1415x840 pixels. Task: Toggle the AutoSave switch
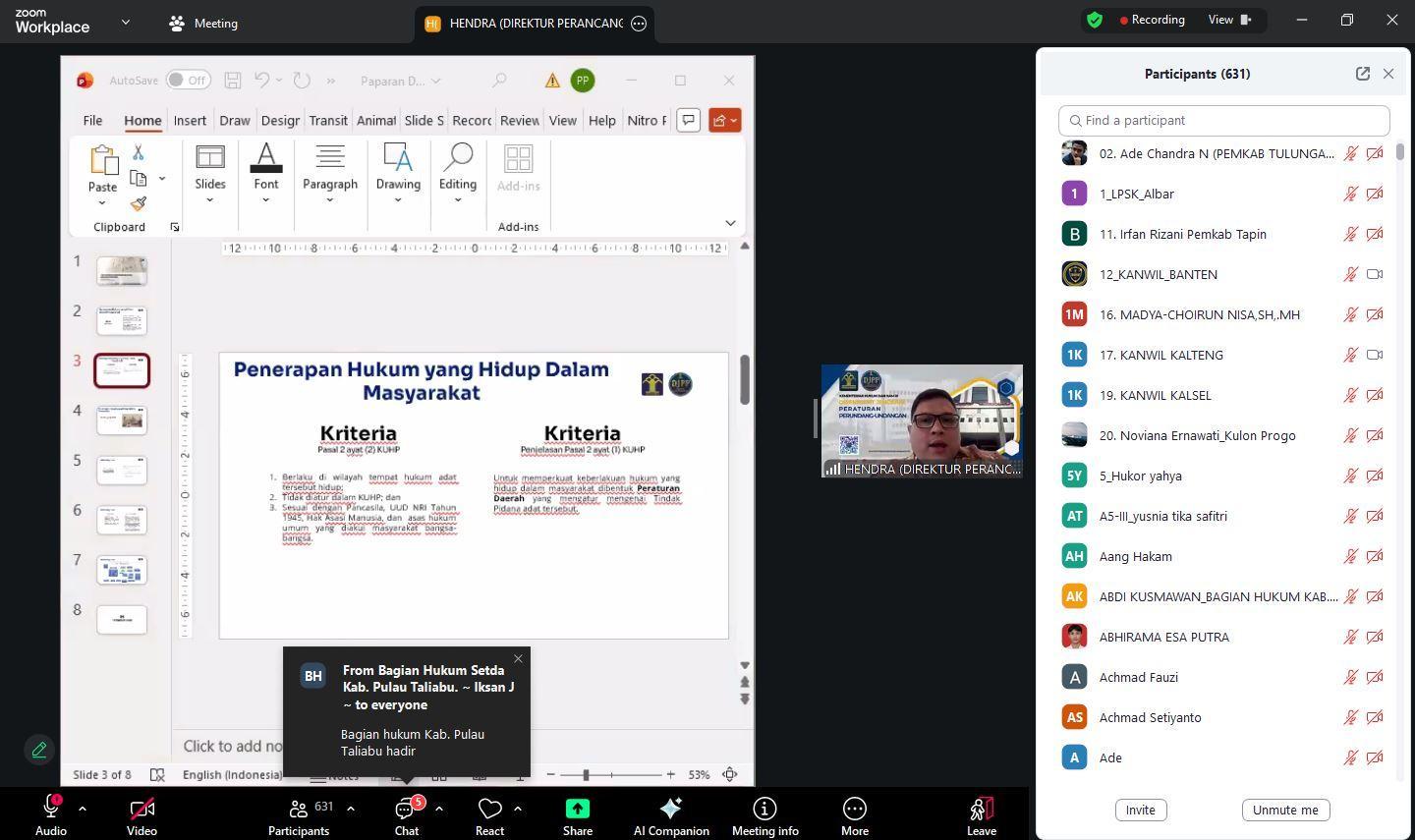pos(187,81)
